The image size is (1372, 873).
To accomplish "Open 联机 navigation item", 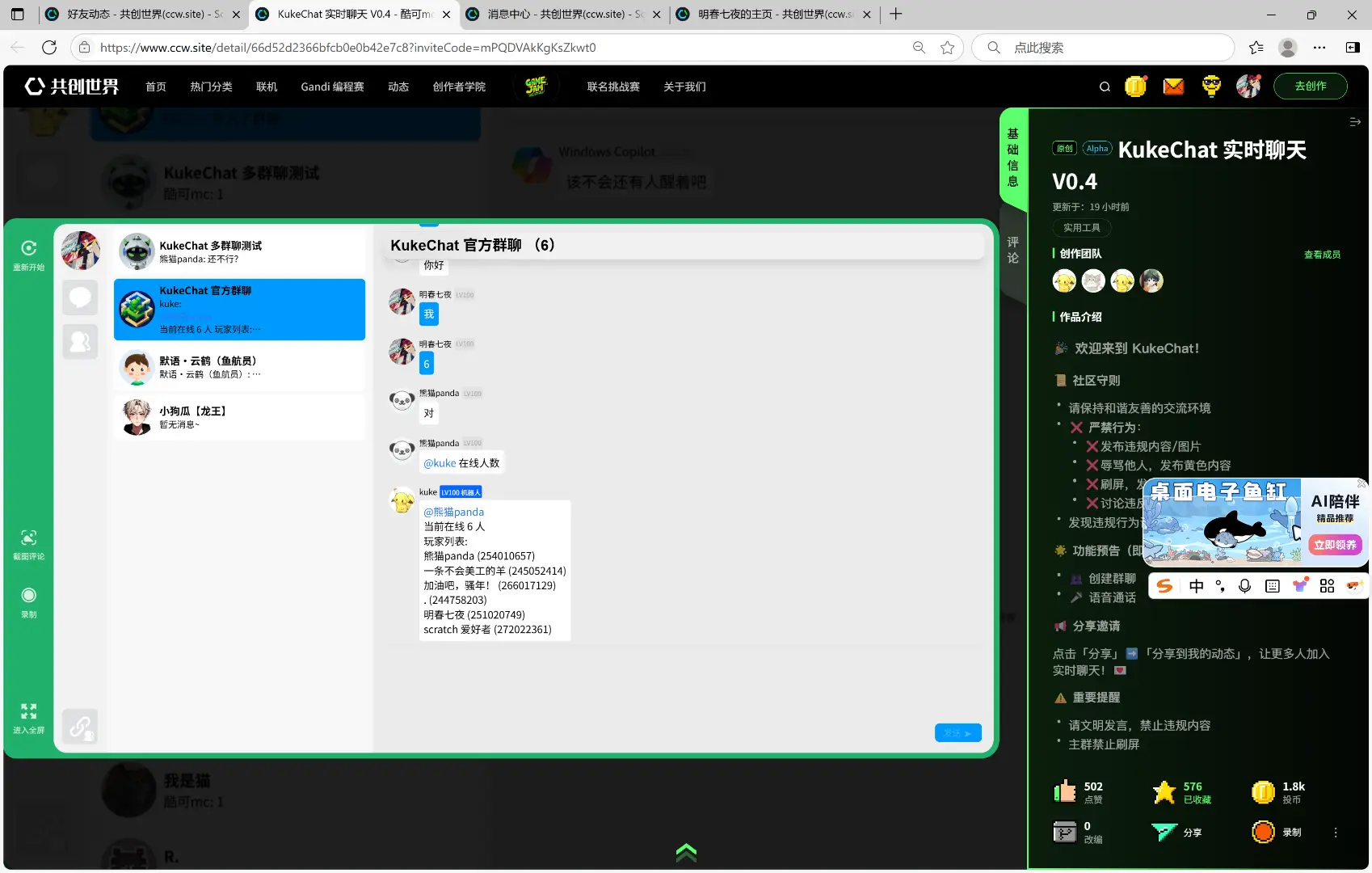I will [267, 86].
